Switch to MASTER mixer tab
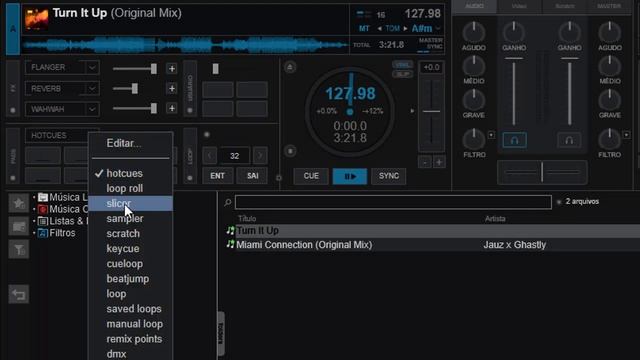 [x=609, y=6]
